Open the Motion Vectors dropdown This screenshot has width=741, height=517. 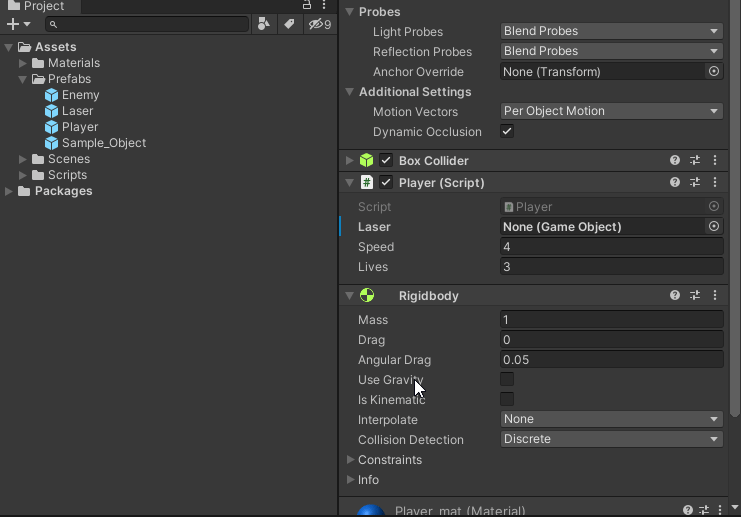click(x=612, y=111)
